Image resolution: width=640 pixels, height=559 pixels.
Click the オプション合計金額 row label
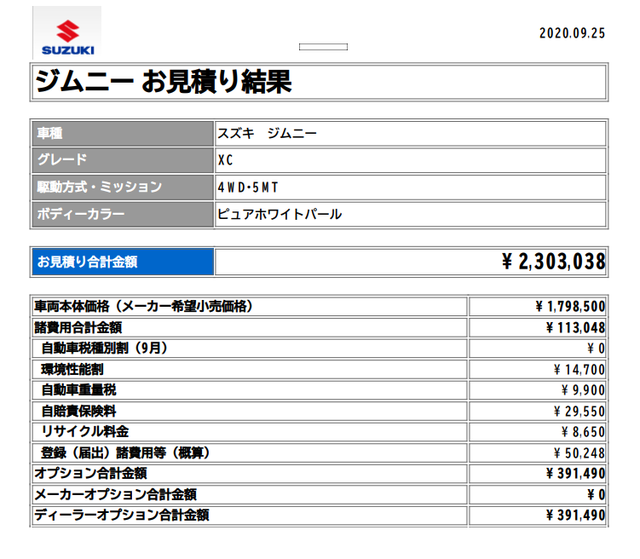[x=91, y=473]
